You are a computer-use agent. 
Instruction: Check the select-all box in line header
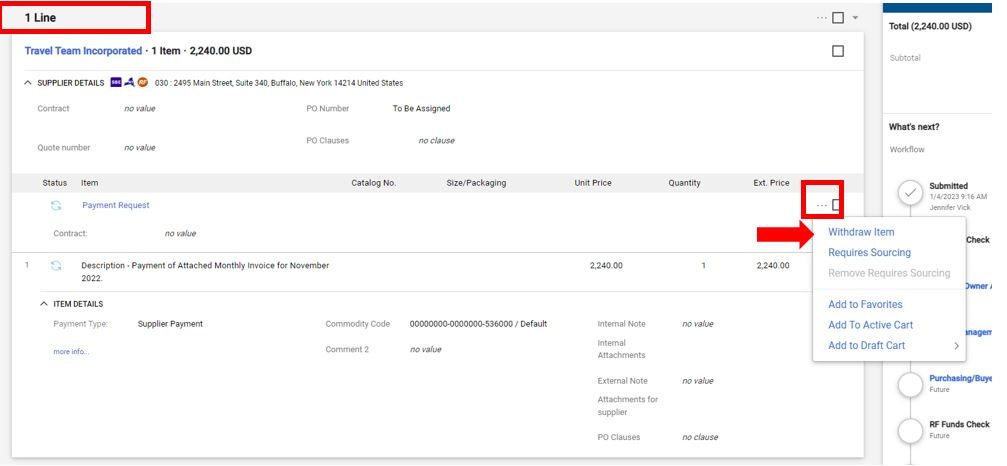(x=838, y=18)
